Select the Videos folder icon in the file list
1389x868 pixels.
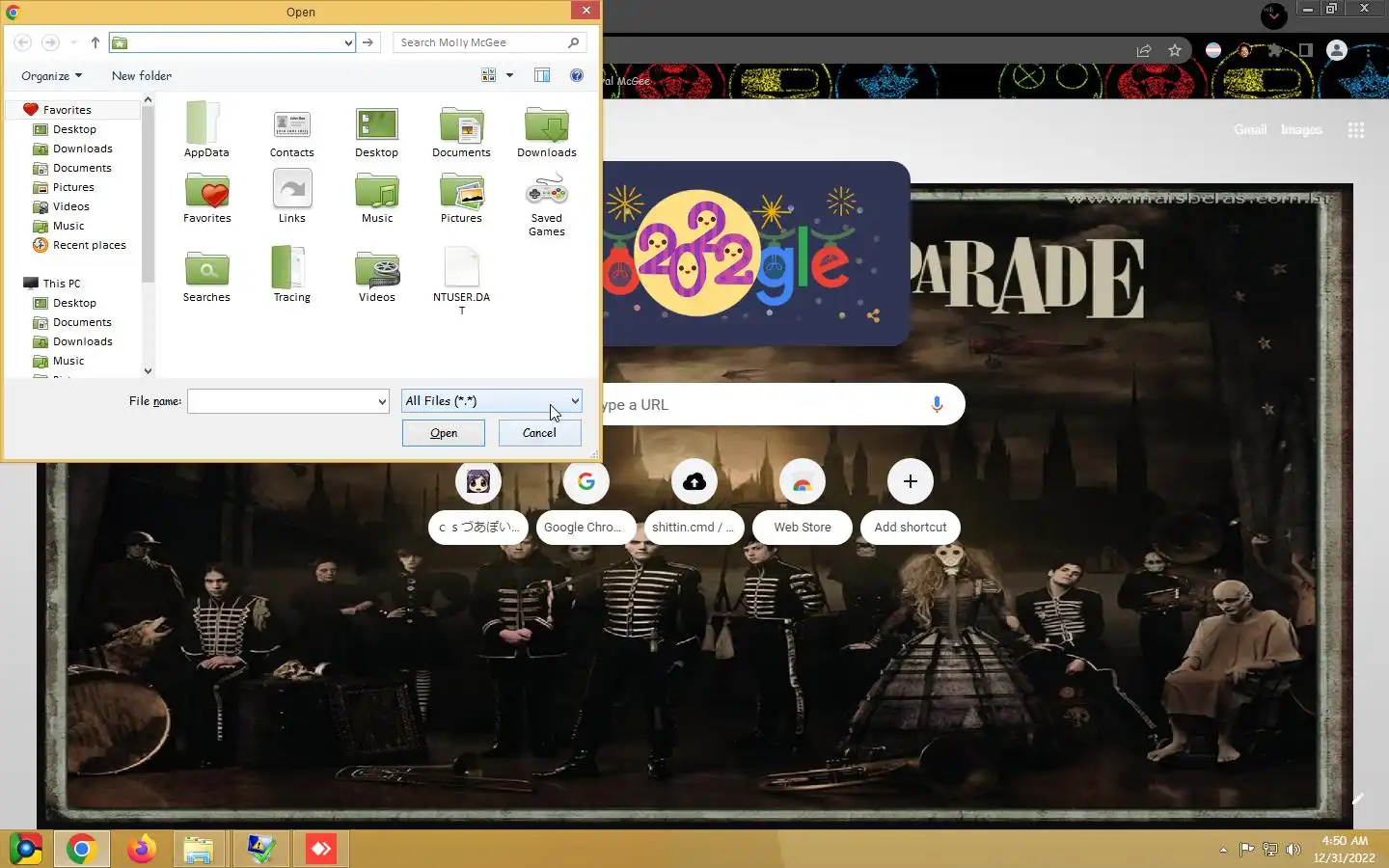[x=377, y=276]
